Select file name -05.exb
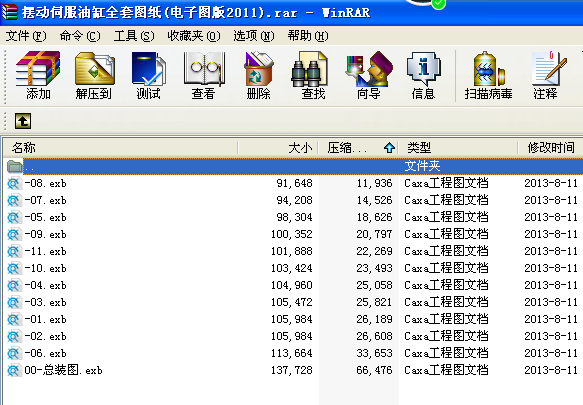 click(x=45, y=217)
